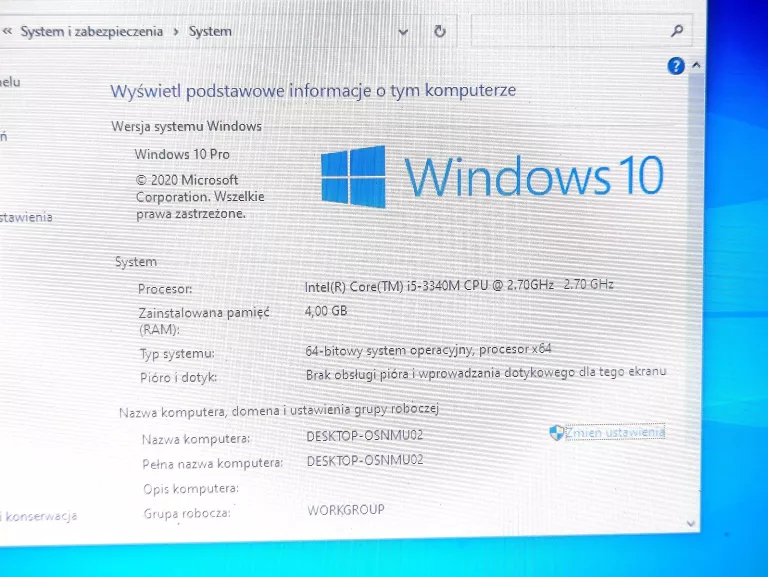Click the refresh icon in address bar
This screenshot has width=768, height=577.
(440, 31)
